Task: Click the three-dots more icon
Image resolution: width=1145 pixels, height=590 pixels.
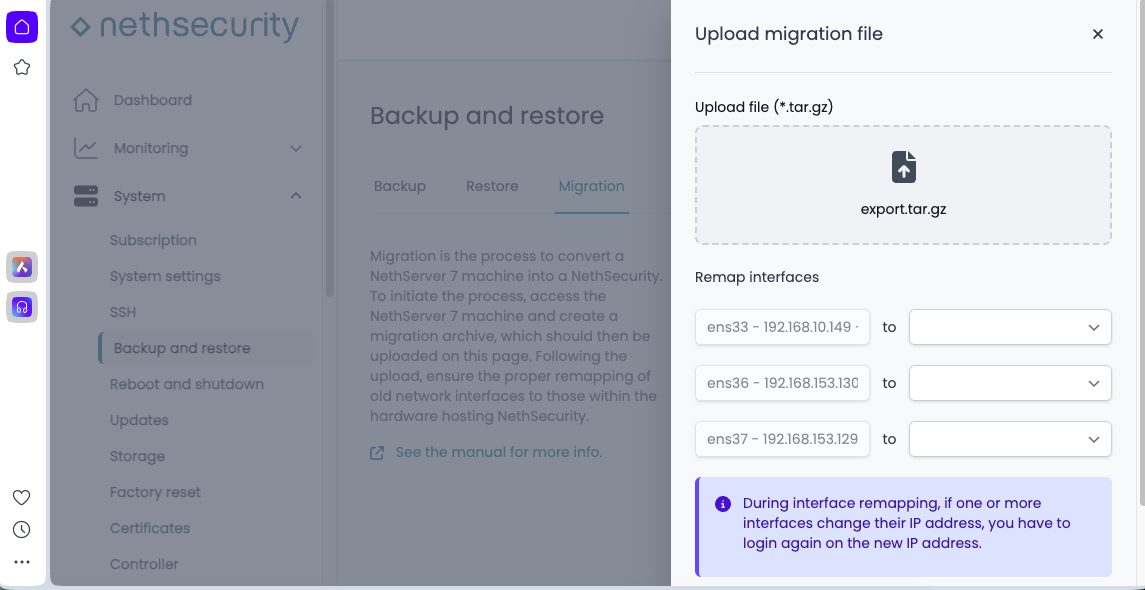Action: pos(21,563)
